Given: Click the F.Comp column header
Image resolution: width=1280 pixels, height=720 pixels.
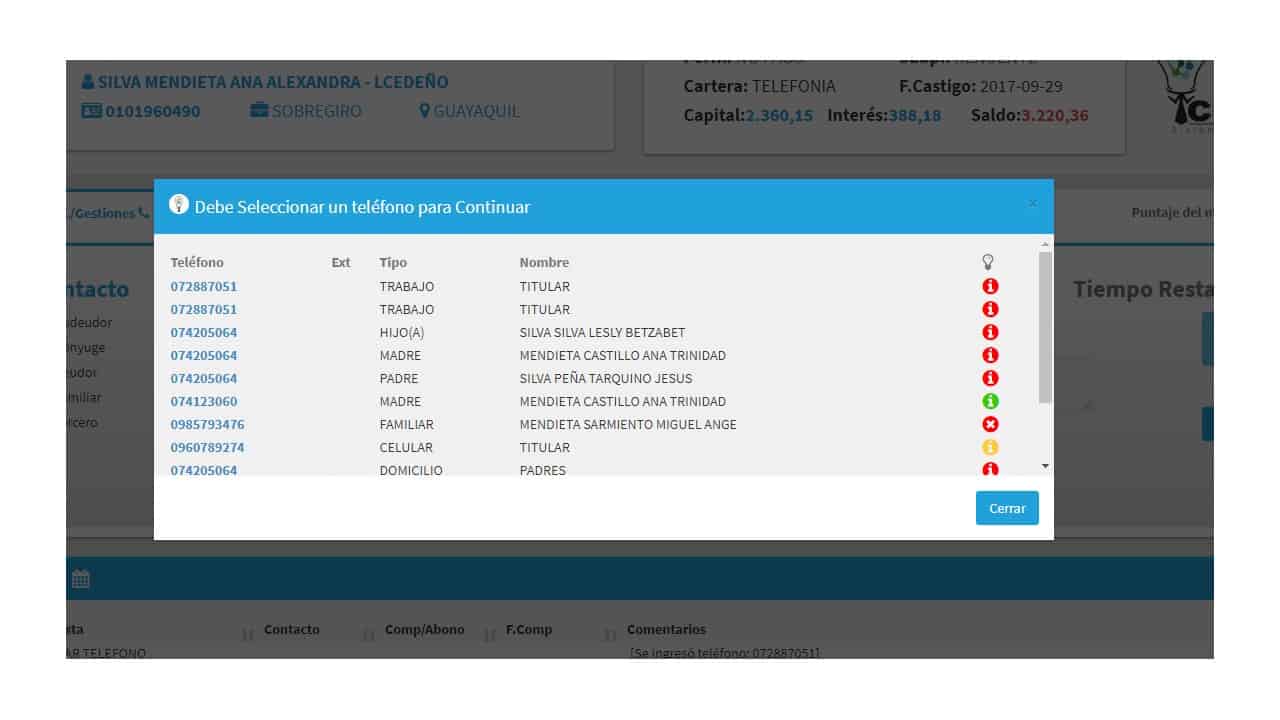Looking at the screenshot, I should click(529, 629).
